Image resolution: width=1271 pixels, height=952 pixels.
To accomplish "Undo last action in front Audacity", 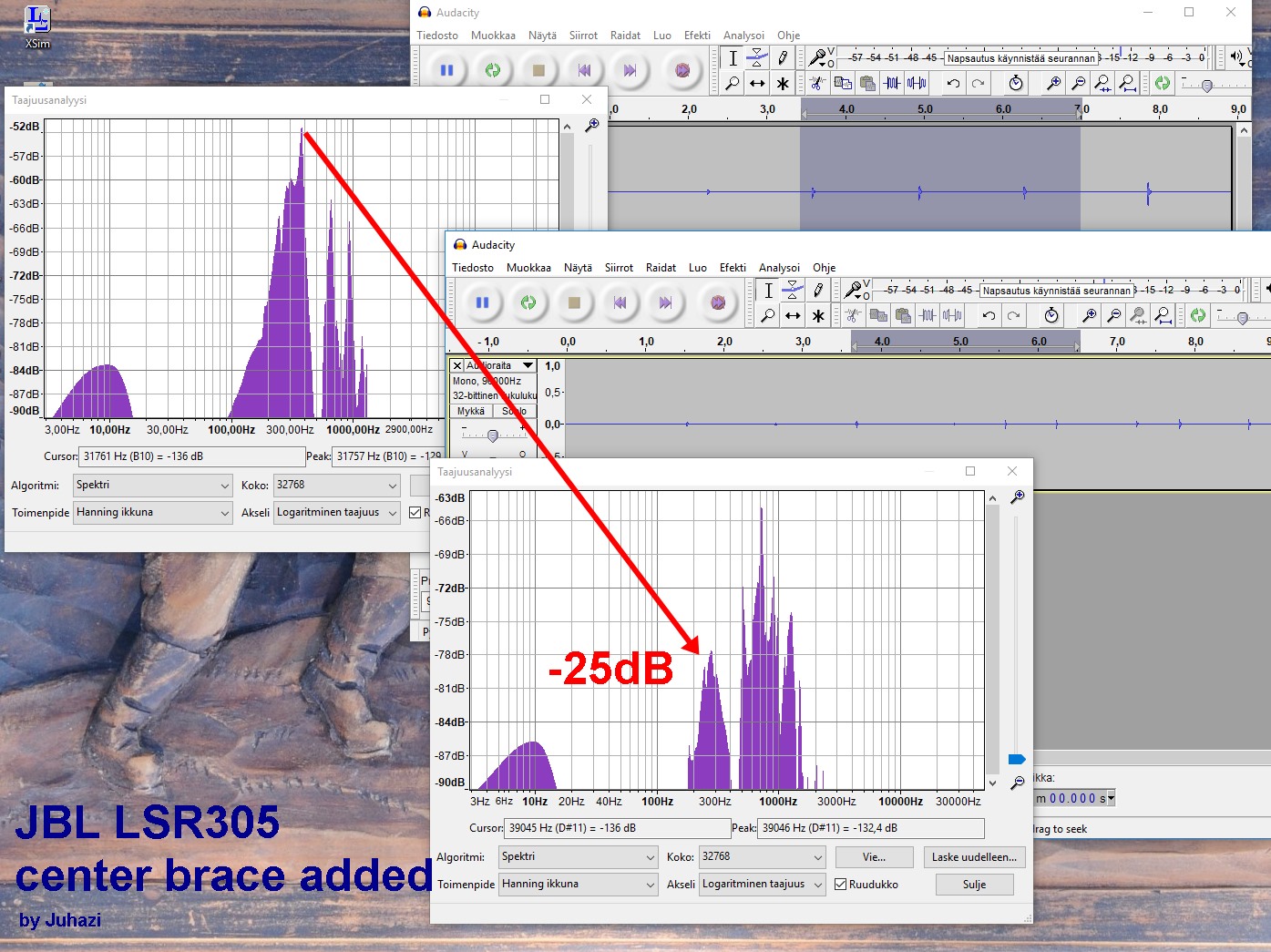I will [x=989, y=315].
